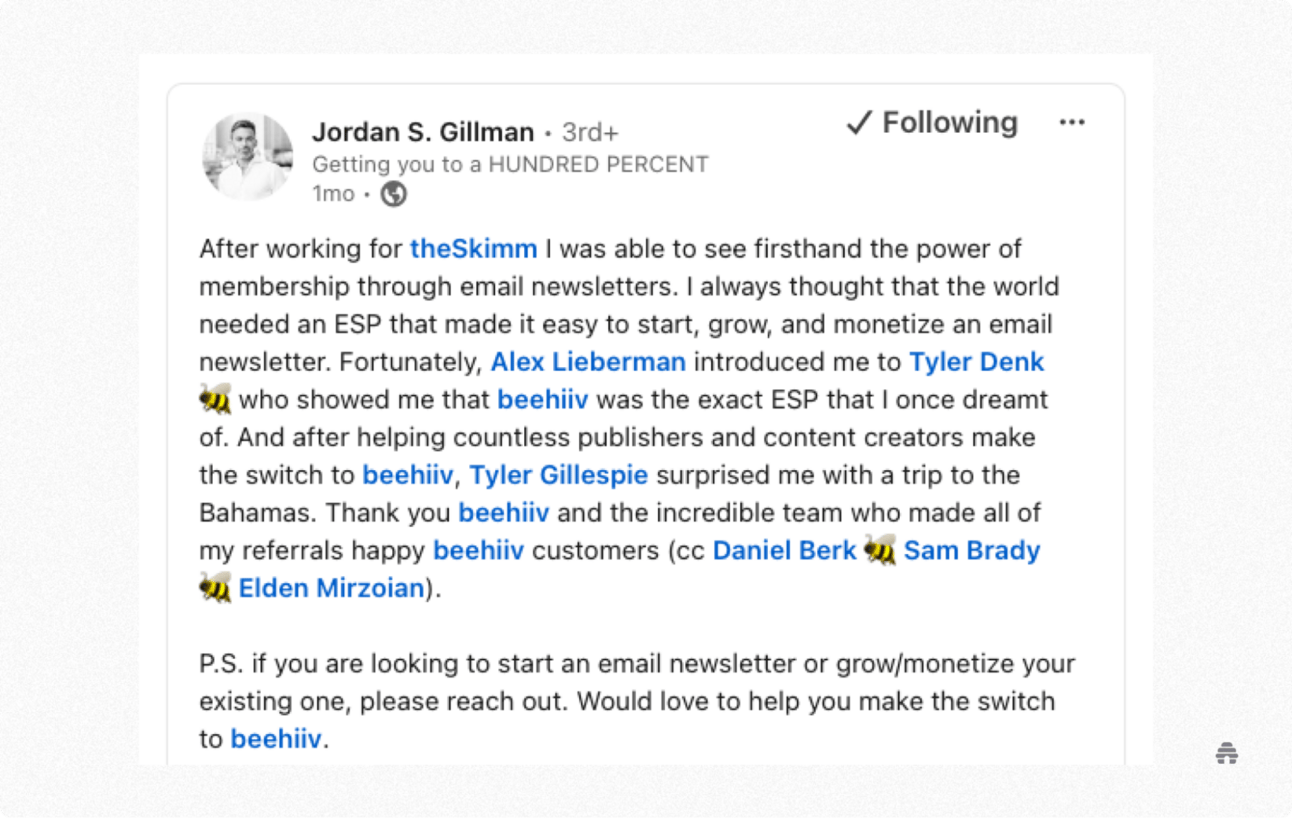This screenshot has width=1292, height=818.
Task: Open Elden Mirzoian's profile link
Action: tap(332, 588)
